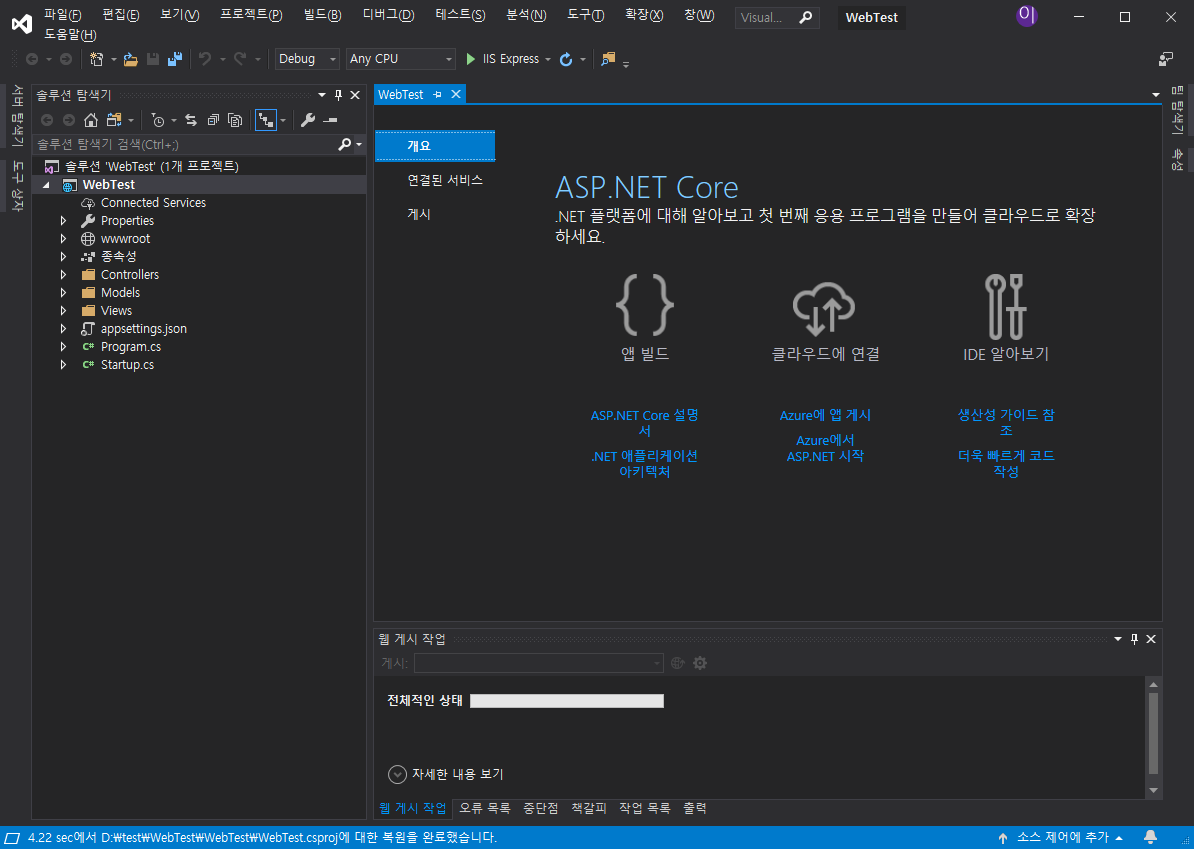This screenshot has height=849, width=1194.
Task: Open the Live Share feedback icon
Action: click(x=1166, y=59)
